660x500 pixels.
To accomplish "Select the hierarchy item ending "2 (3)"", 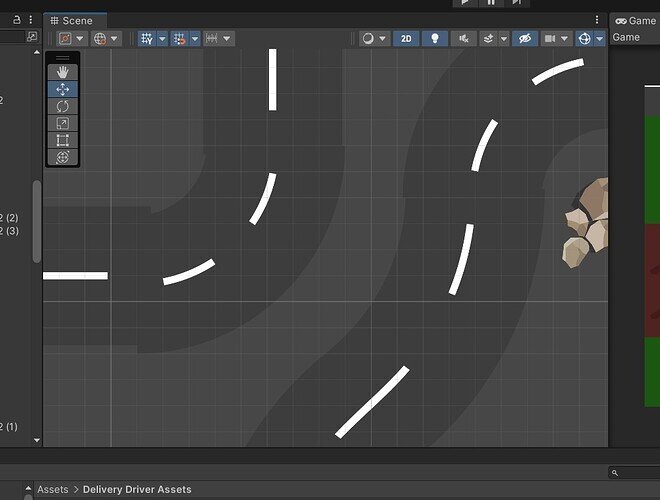I will (9, 231).
